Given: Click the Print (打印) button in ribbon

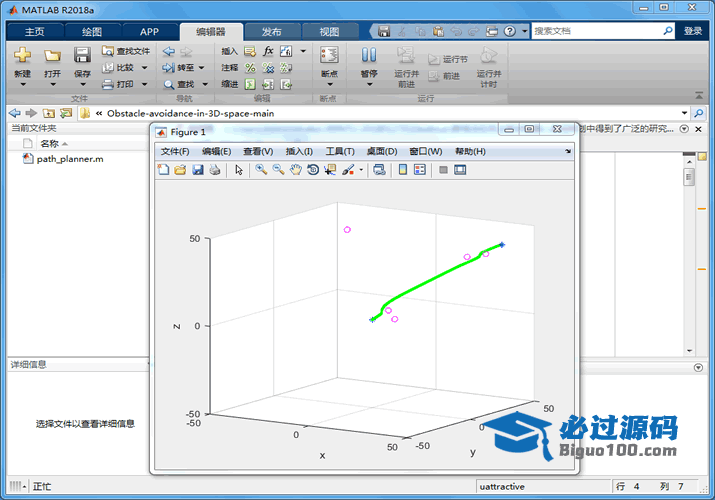Looking at the screenshot, I should pos(118,84).
